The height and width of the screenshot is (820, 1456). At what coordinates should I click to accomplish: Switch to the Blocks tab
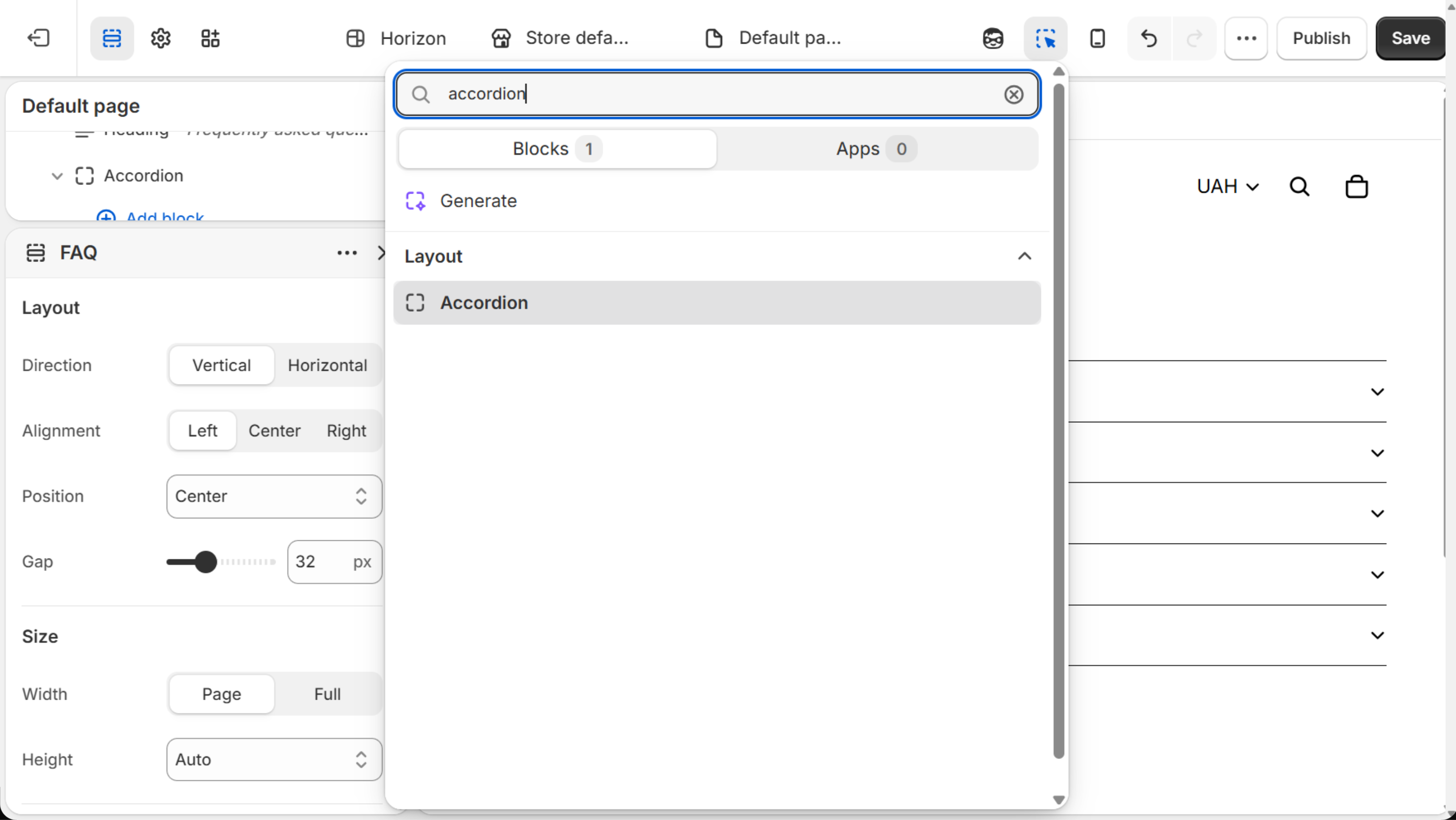pos(557,149)
